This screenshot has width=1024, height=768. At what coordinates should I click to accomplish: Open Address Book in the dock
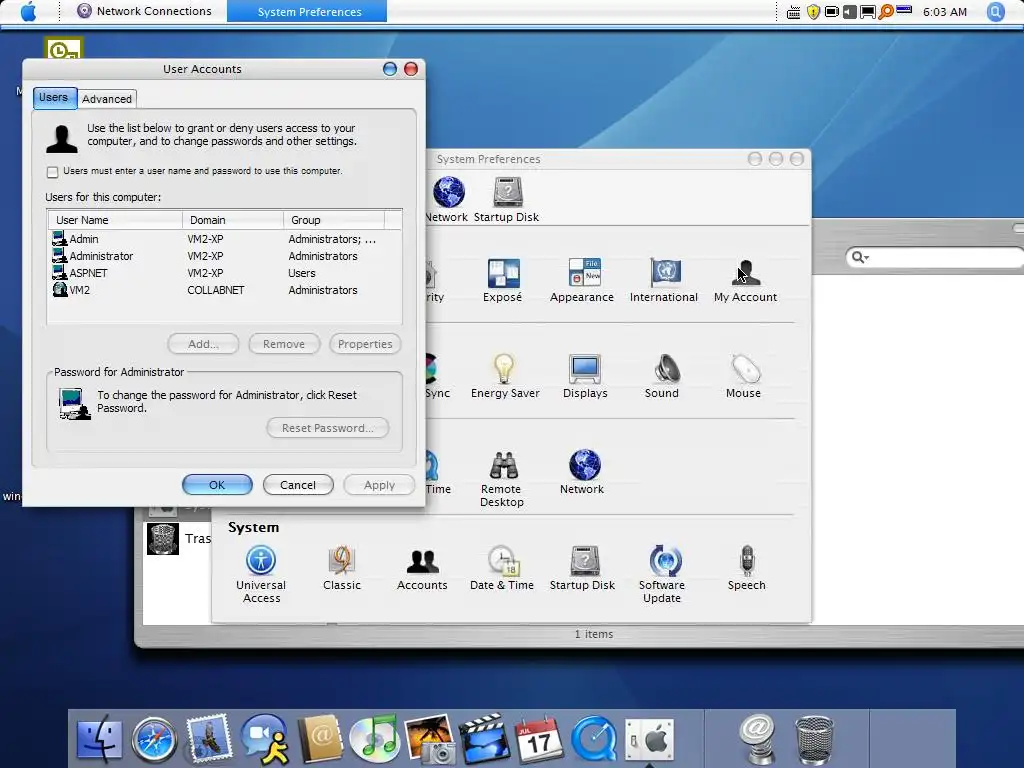click(x=319, y=739)
